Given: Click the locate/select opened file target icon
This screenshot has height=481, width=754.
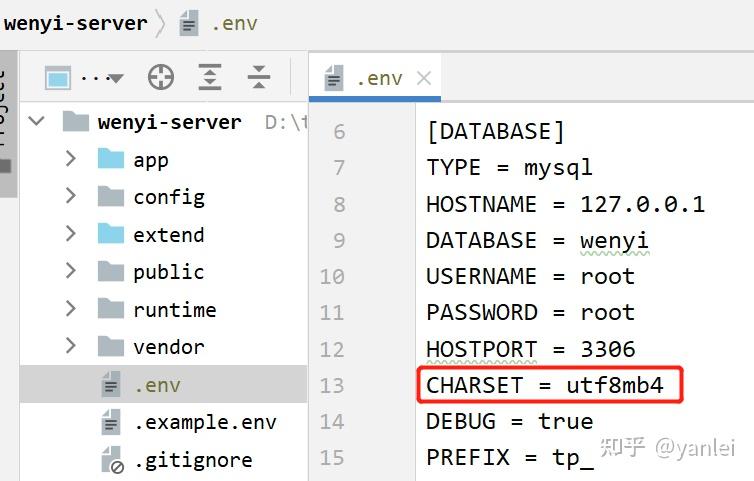Looking at the screenshot, I should pyautogui.click(x=160, y=77).
